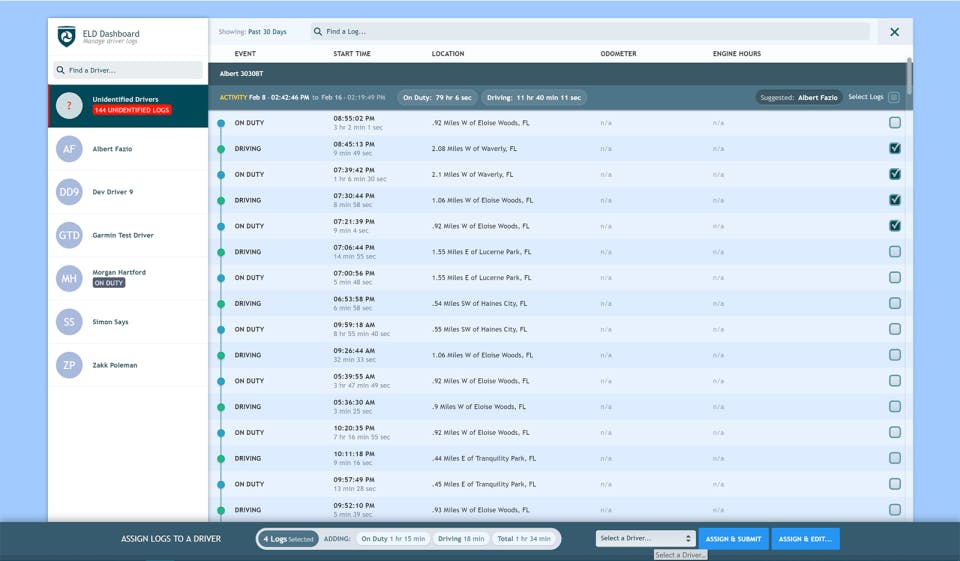
Task: Open the Select a Driver dropdown
Action: point(645,539)
